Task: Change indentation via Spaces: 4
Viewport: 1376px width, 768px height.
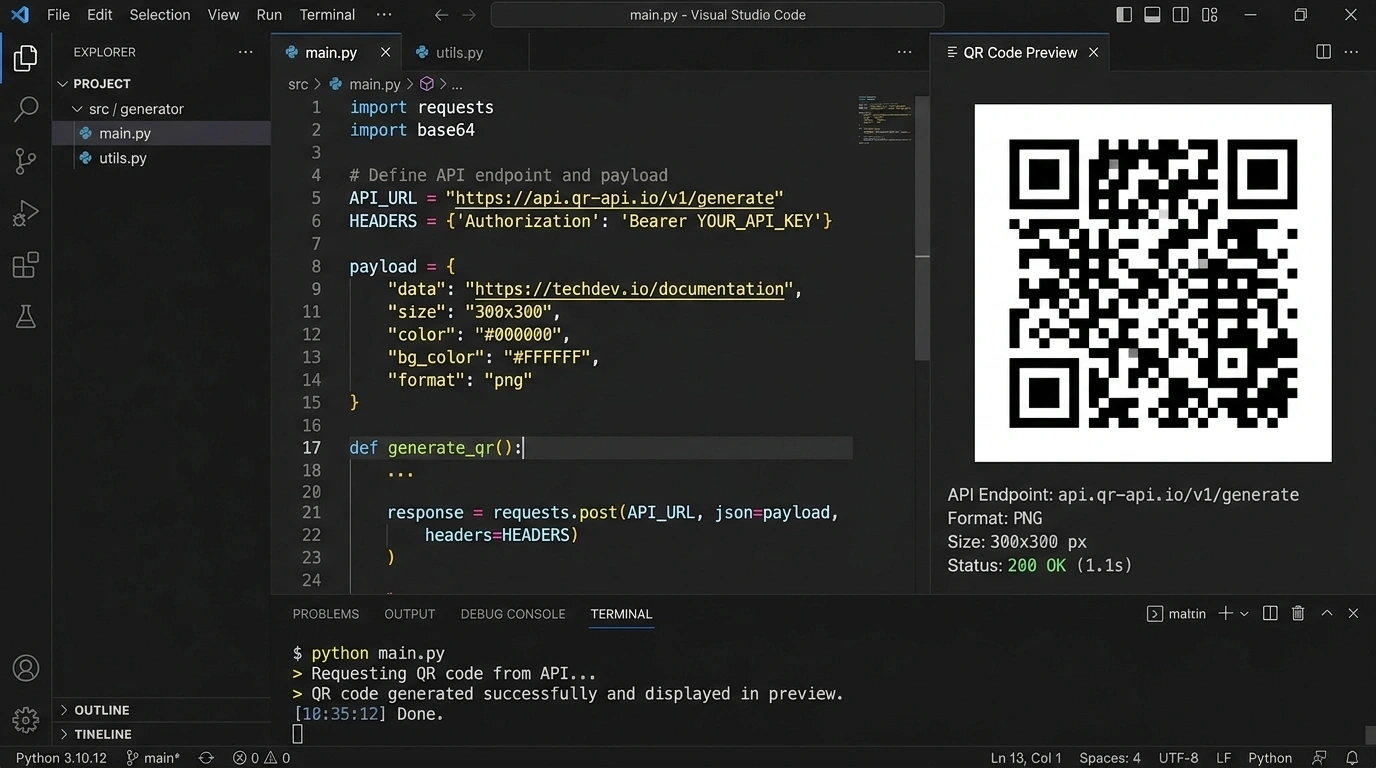Action: 1110,758
